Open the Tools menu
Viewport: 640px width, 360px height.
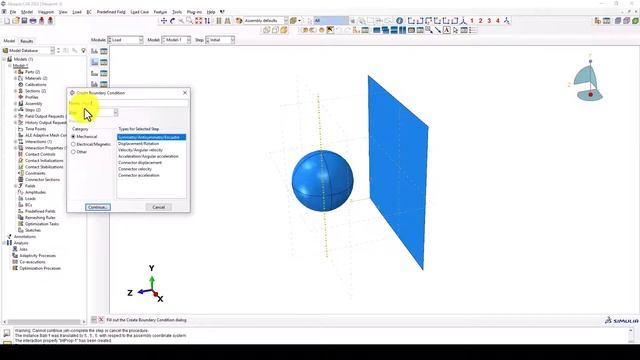tap(177, 12)
